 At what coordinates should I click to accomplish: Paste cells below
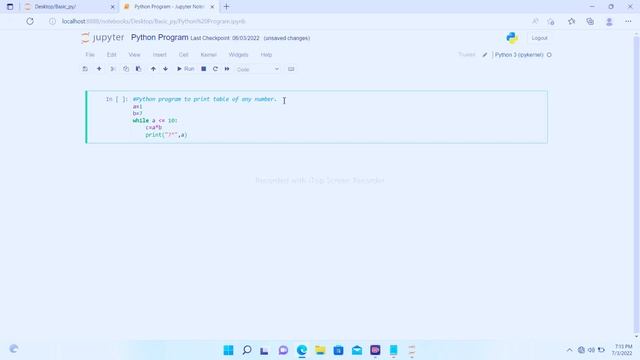tap(138, 69)
